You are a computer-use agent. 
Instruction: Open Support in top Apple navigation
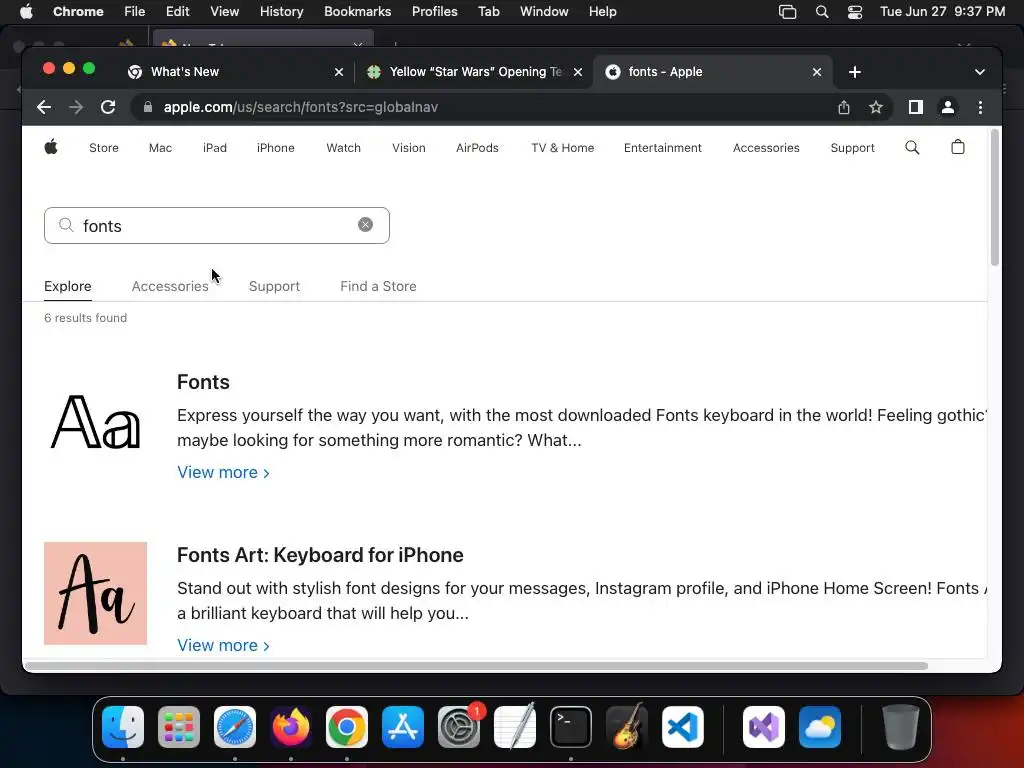[852, 148]
